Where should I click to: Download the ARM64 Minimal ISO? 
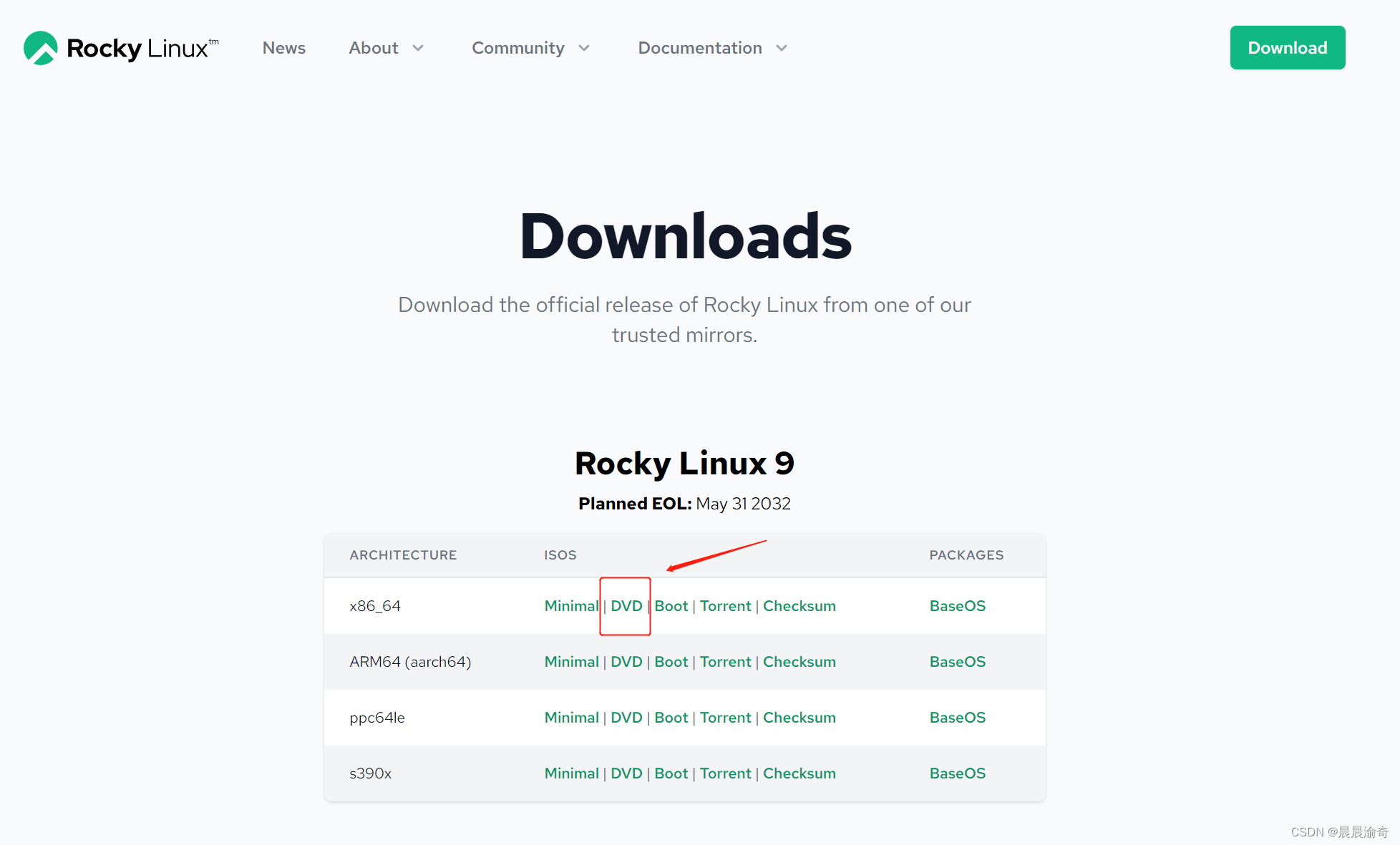(x=571, y=662)
